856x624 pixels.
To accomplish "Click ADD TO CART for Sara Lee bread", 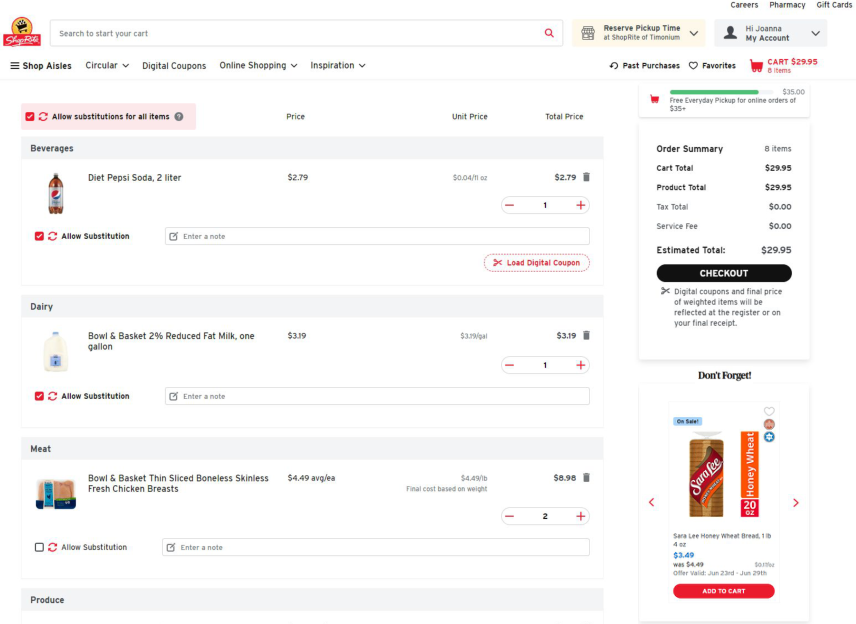I will [x=723, y=591].
